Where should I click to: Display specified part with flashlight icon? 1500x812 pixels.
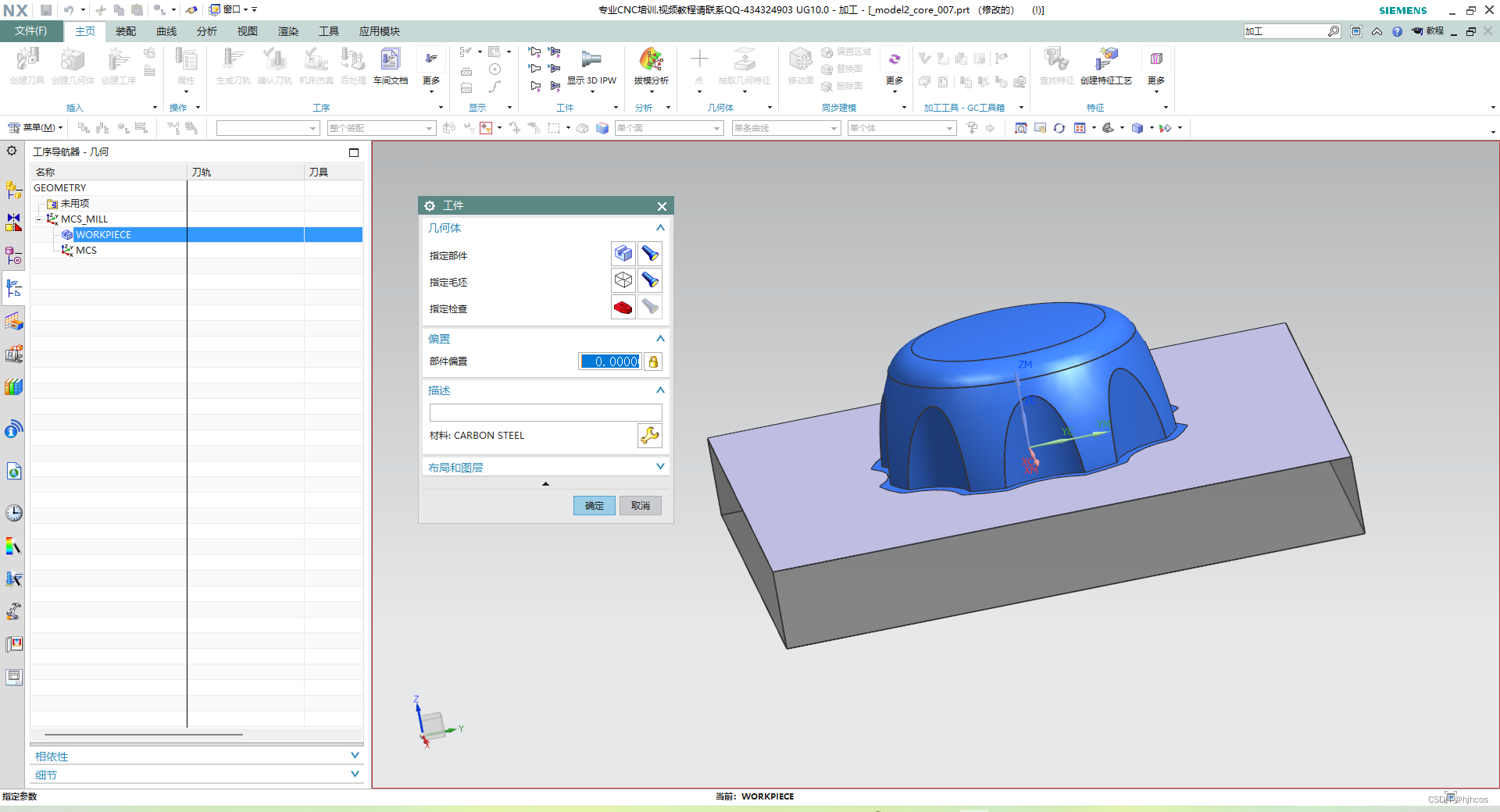coord(650,254)
